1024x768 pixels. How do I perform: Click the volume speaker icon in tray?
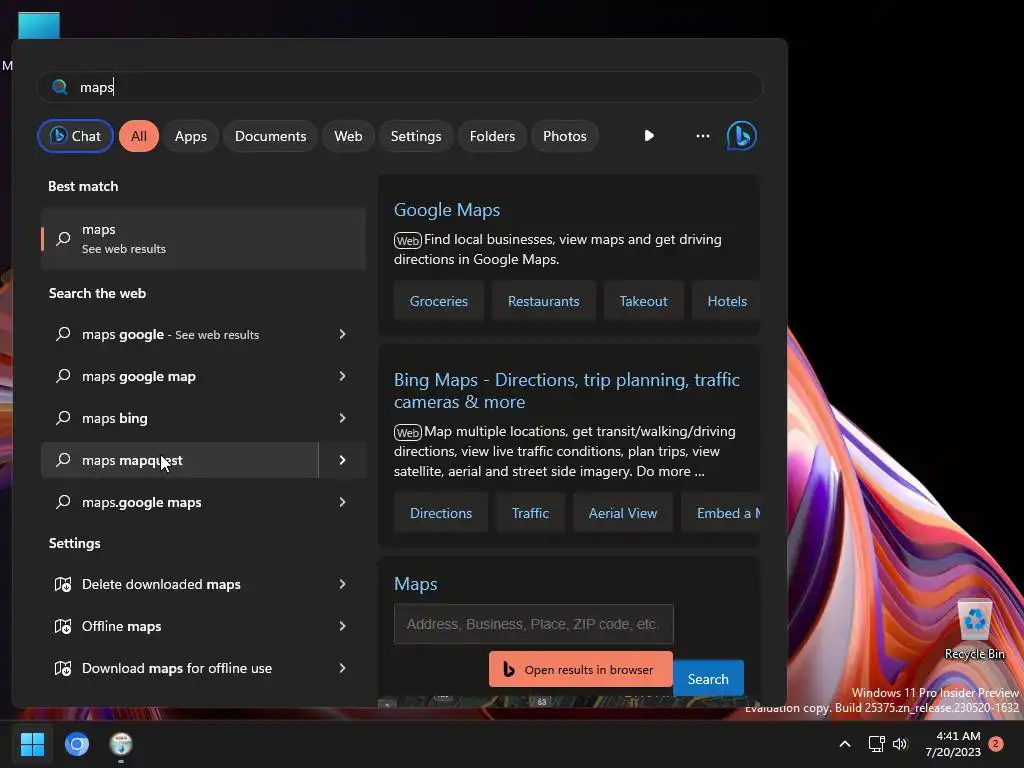click(900, 744)
